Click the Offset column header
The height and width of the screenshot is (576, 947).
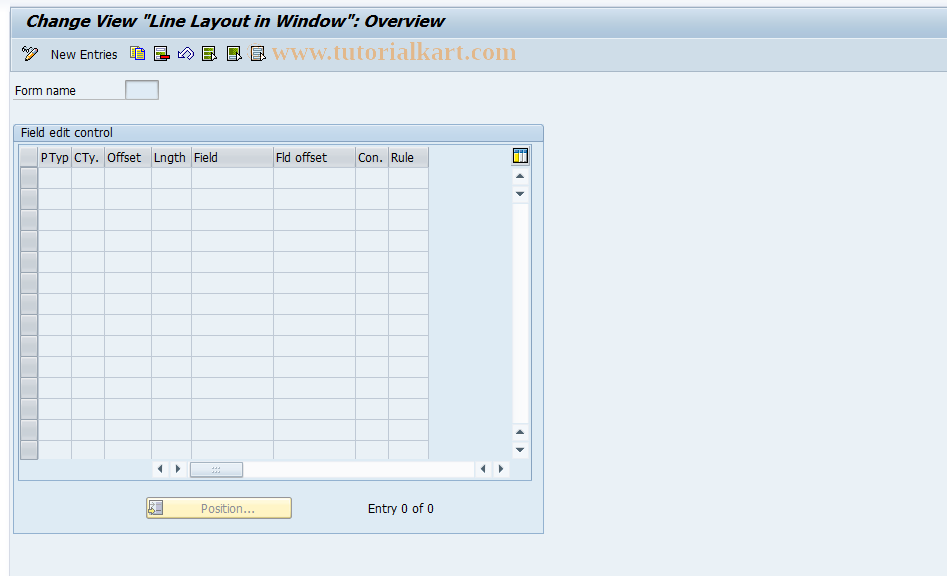(x=127, y=158)
